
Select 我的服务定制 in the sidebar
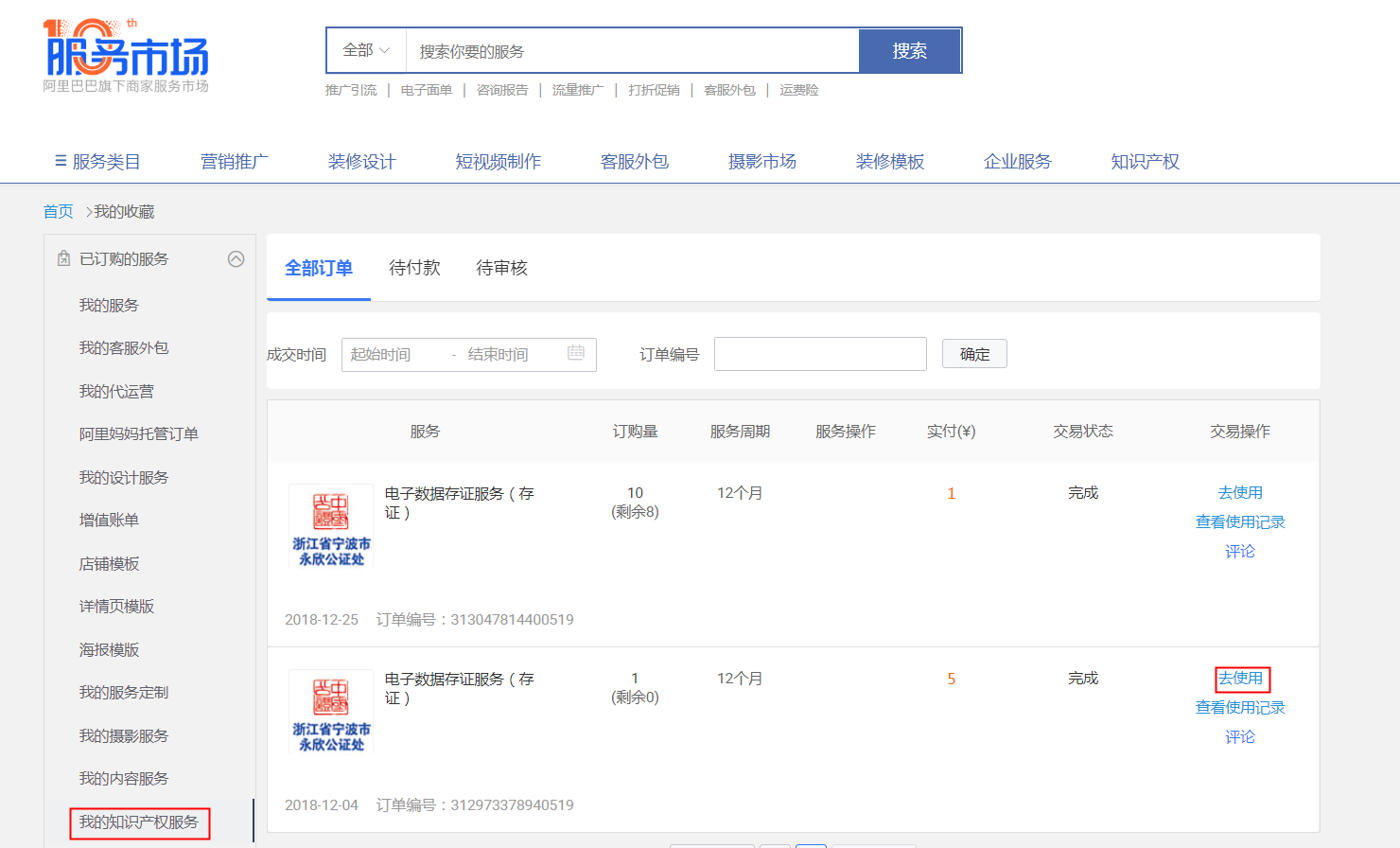click(124, 692)
